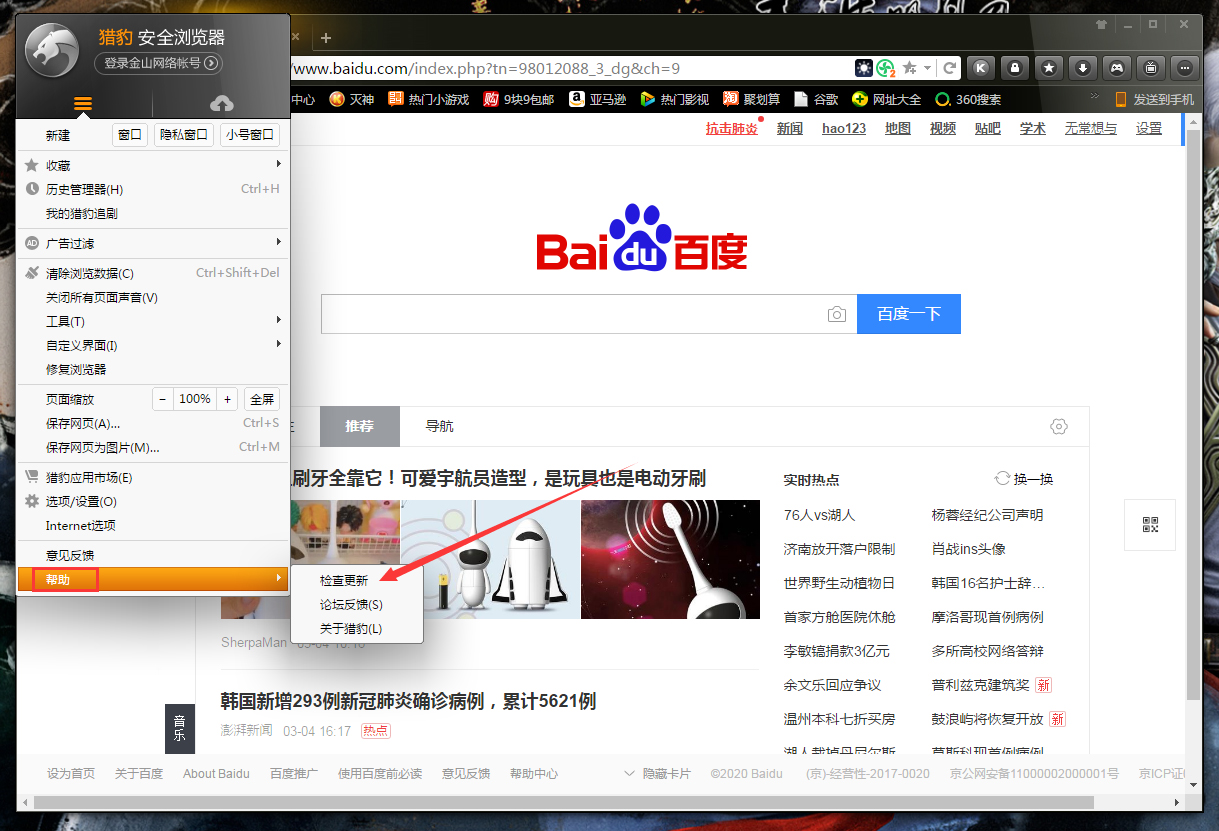This screenshot has height=831, width=1219.
Task: Open the hao123 link
Action: 843,128
